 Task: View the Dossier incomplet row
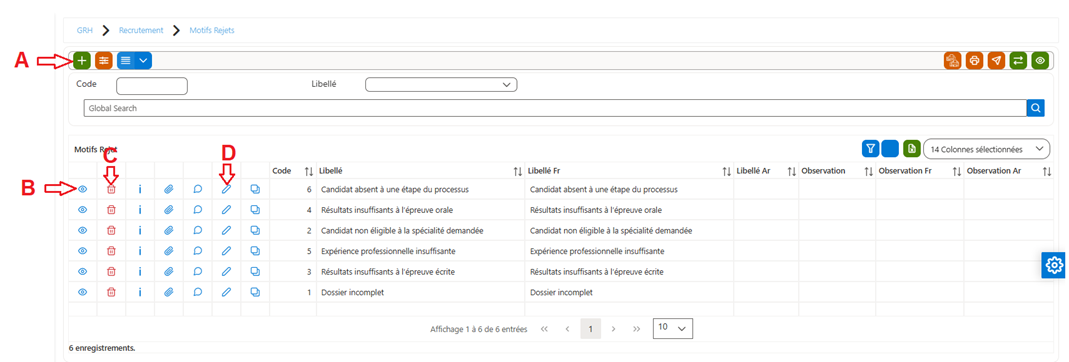pos(82,292)
